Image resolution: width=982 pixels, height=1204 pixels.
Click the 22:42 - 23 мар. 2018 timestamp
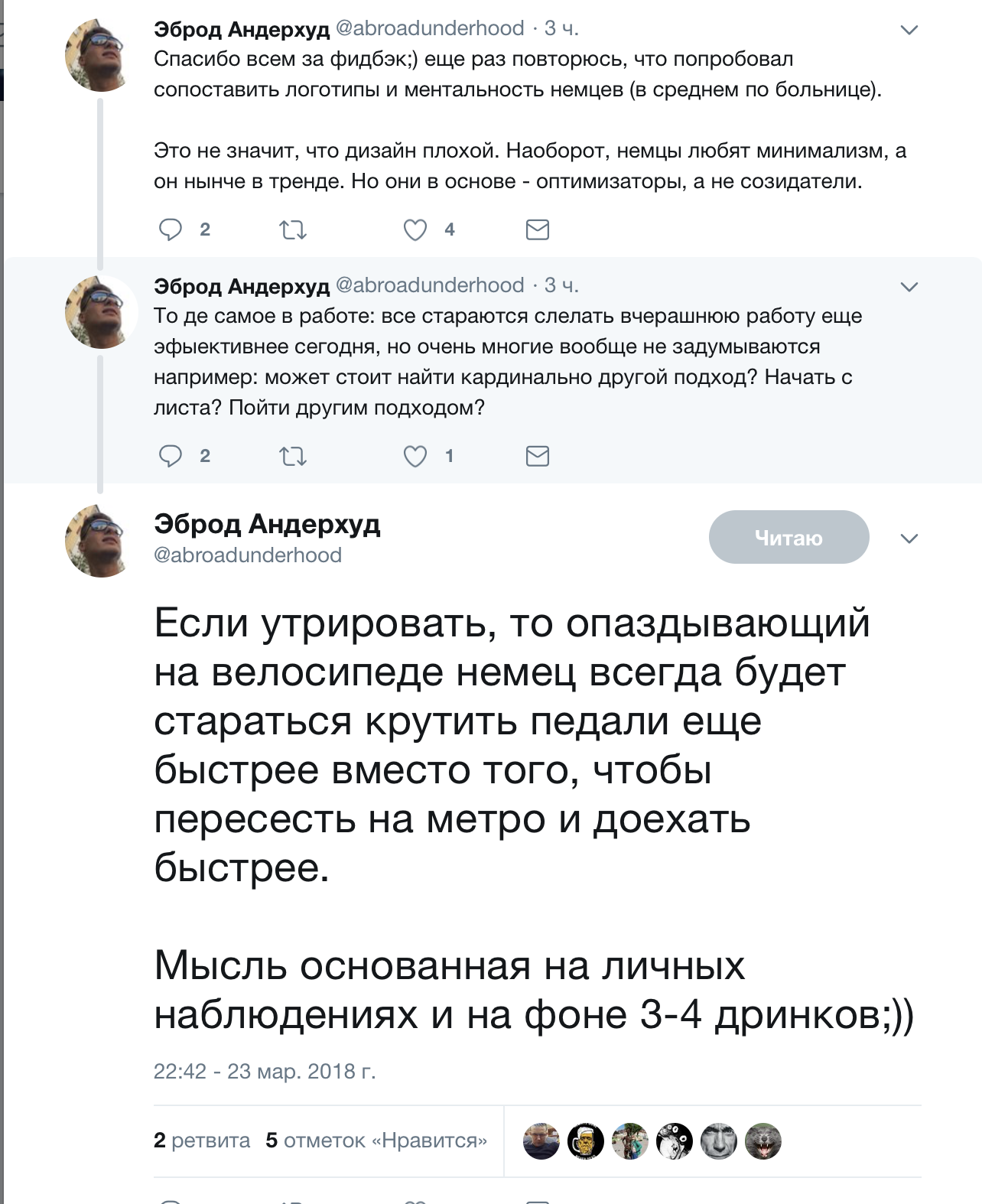pyautogui.click(x=265, y=1071)
